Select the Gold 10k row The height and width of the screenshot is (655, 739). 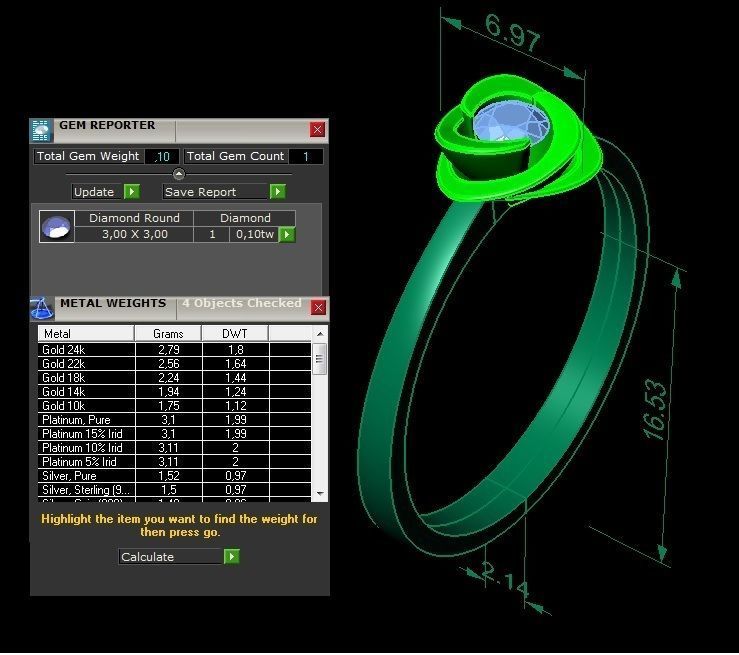pyautogui.click(x=174, y=406)
